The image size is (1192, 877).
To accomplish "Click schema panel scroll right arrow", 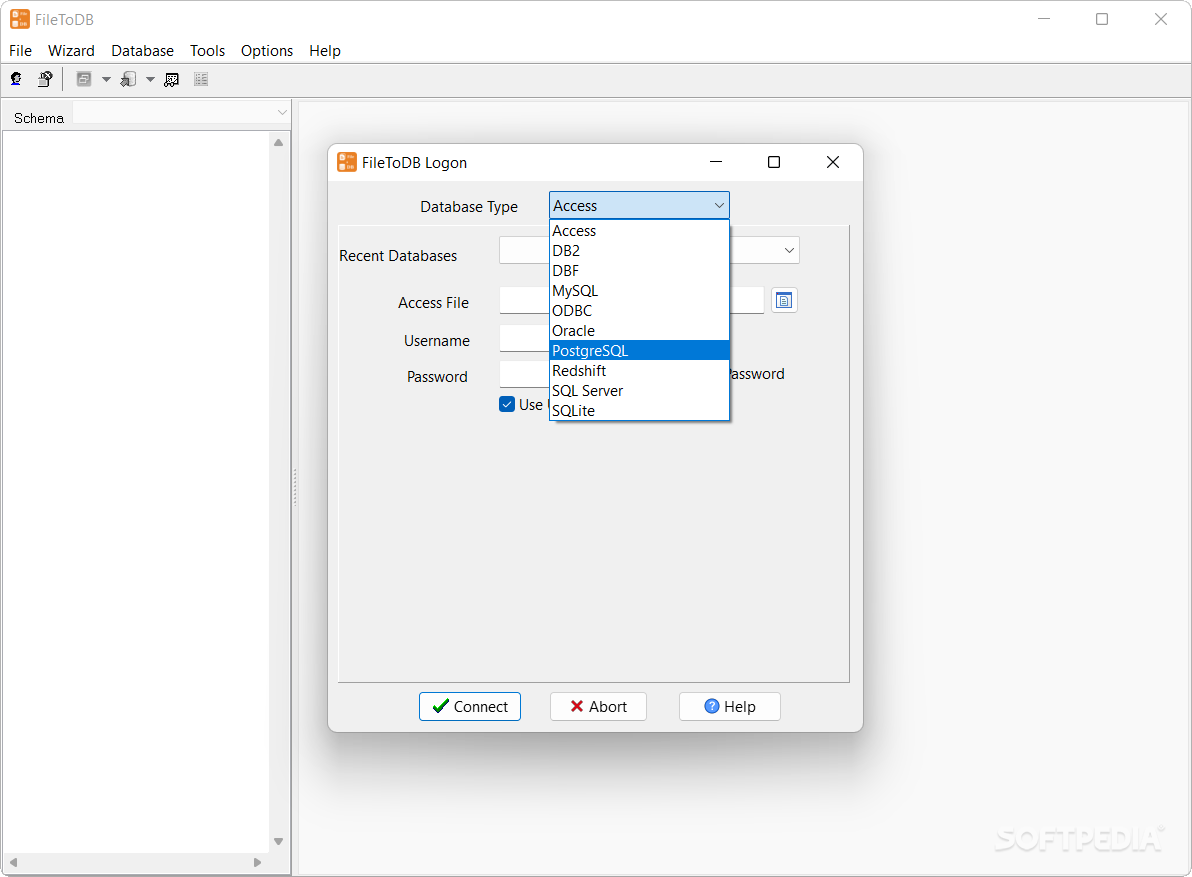I will [x=258, y=863].
